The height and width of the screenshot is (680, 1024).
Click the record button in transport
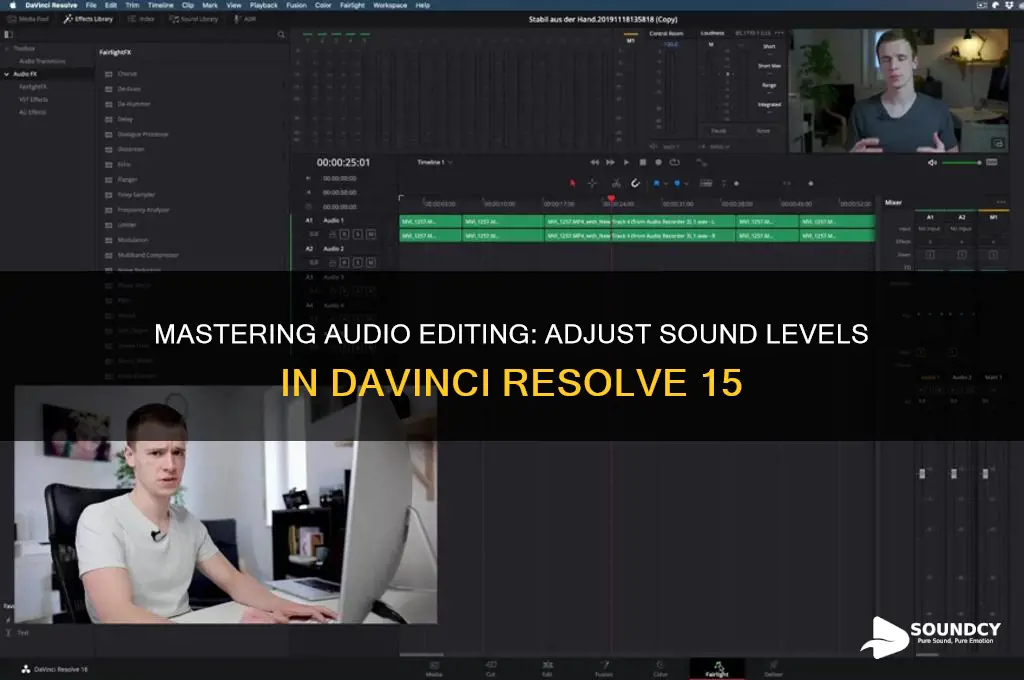point(658,162)
